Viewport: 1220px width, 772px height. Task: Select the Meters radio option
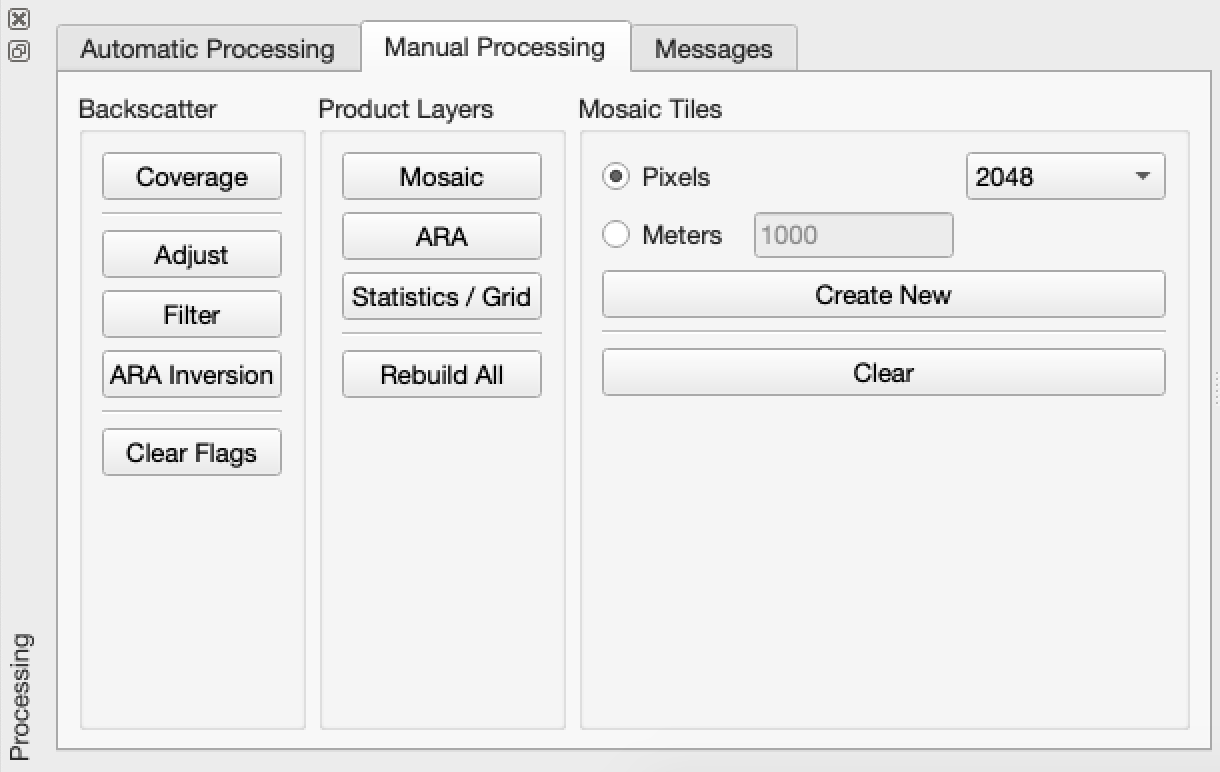[x=617, y=235]
